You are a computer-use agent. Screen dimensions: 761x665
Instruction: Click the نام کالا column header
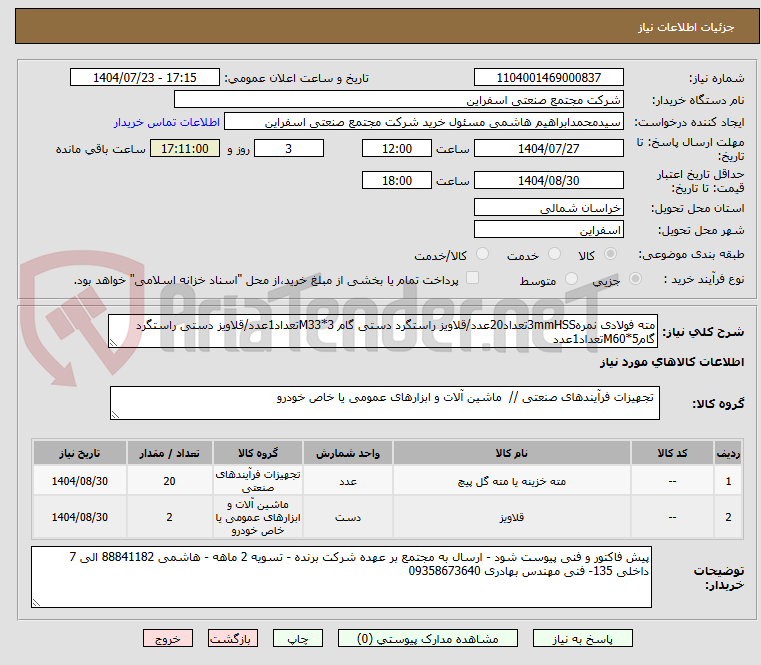512,453
